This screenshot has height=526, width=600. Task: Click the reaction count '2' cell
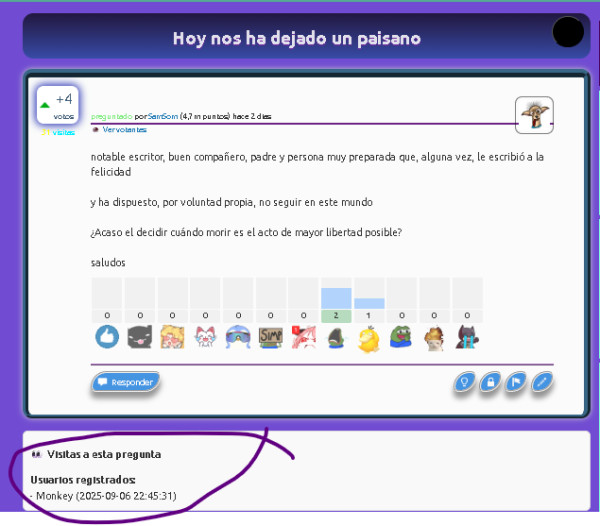336,316
